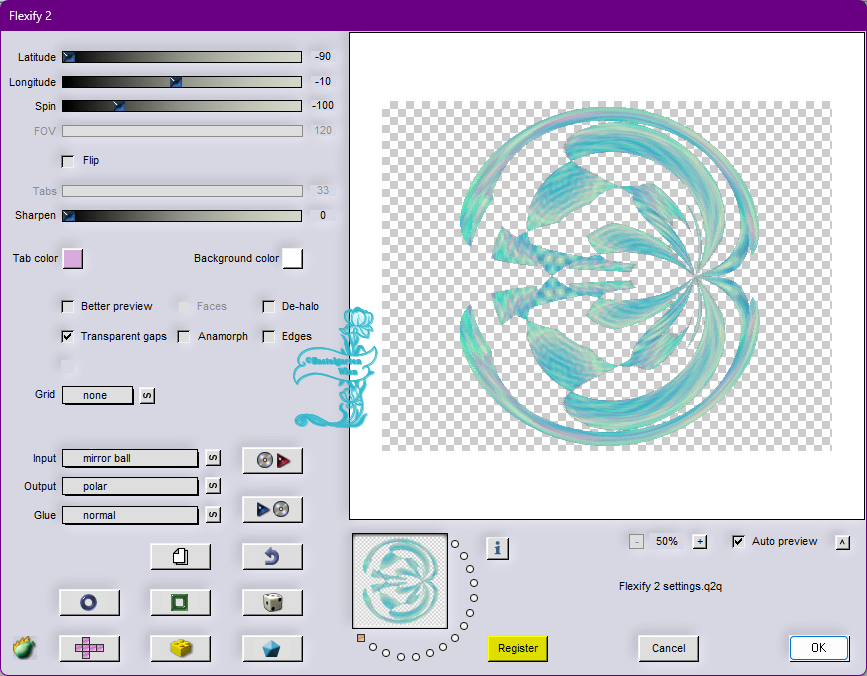867x676 pixels.
Task: Click OK to apply Flexify settings
Action: tap(818, 648)
